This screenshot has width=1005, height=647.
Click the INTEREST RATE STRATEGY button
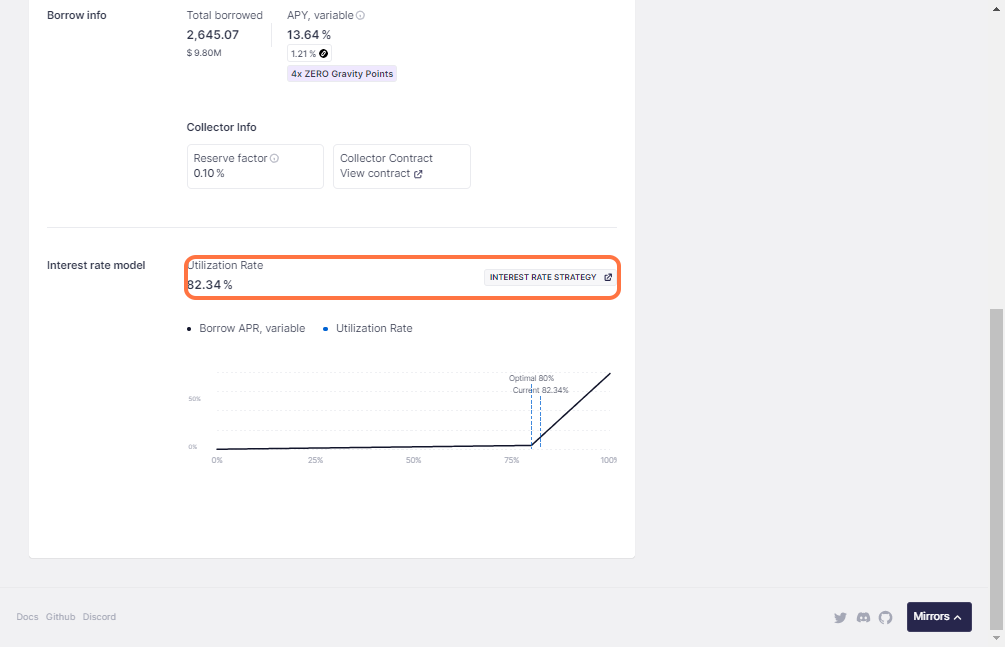pos(543,277)
